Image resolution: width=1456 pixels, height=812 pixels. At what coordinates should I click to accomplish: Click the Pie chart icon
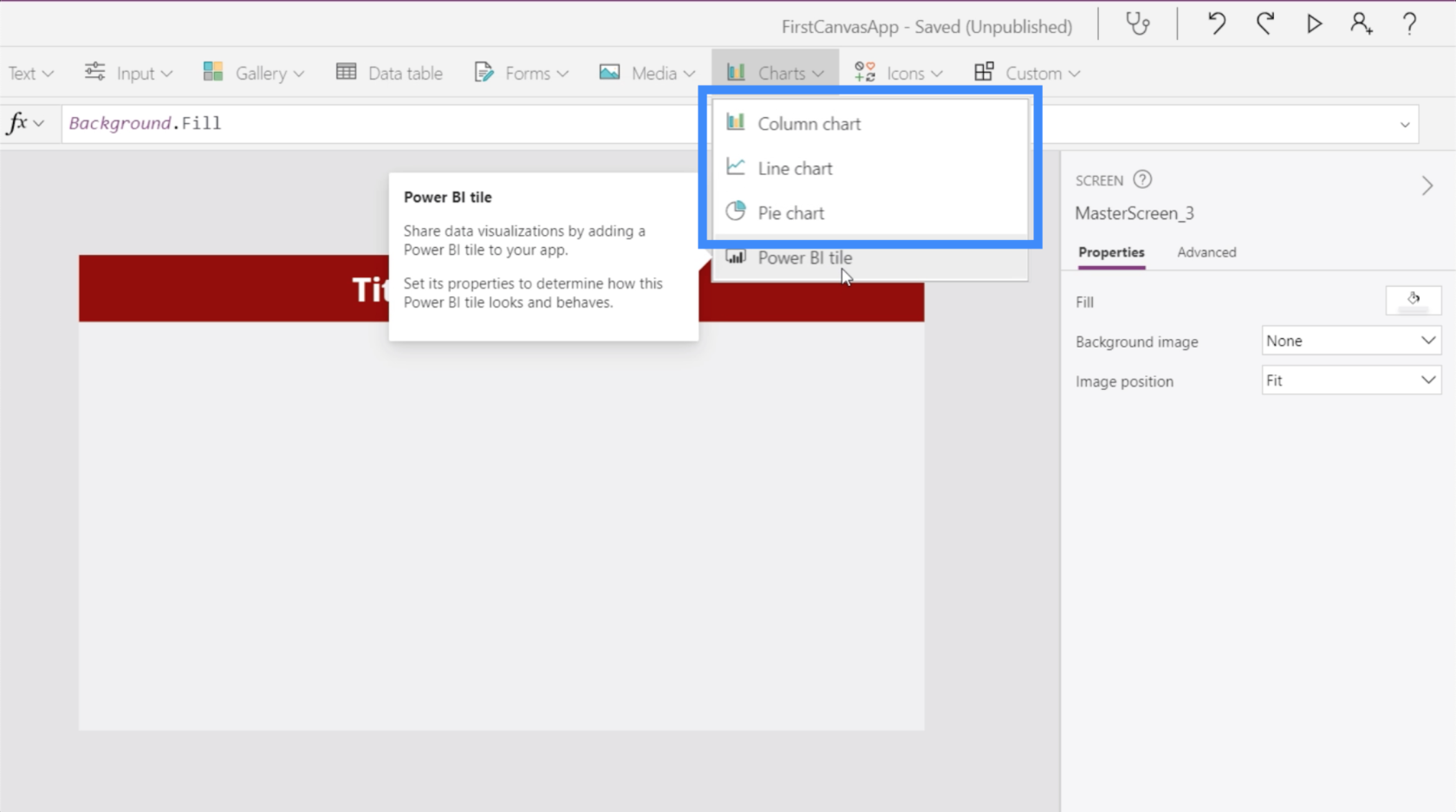point(736,211)
